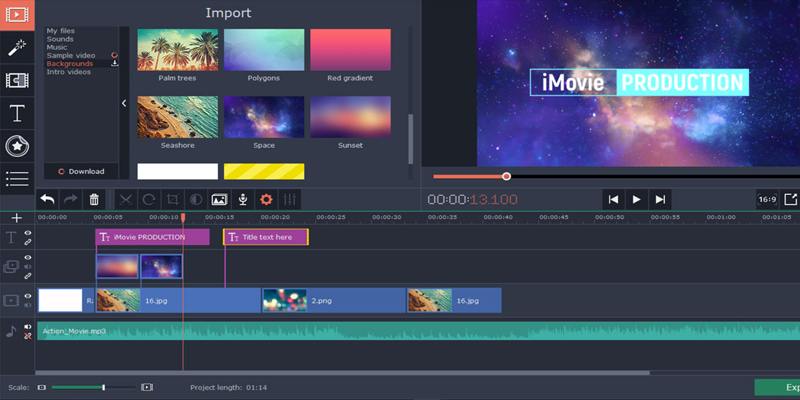Viewport: 800px width, 400px height.
Task: Delete the selected clip with the trash icon
Action: point(94,199)
